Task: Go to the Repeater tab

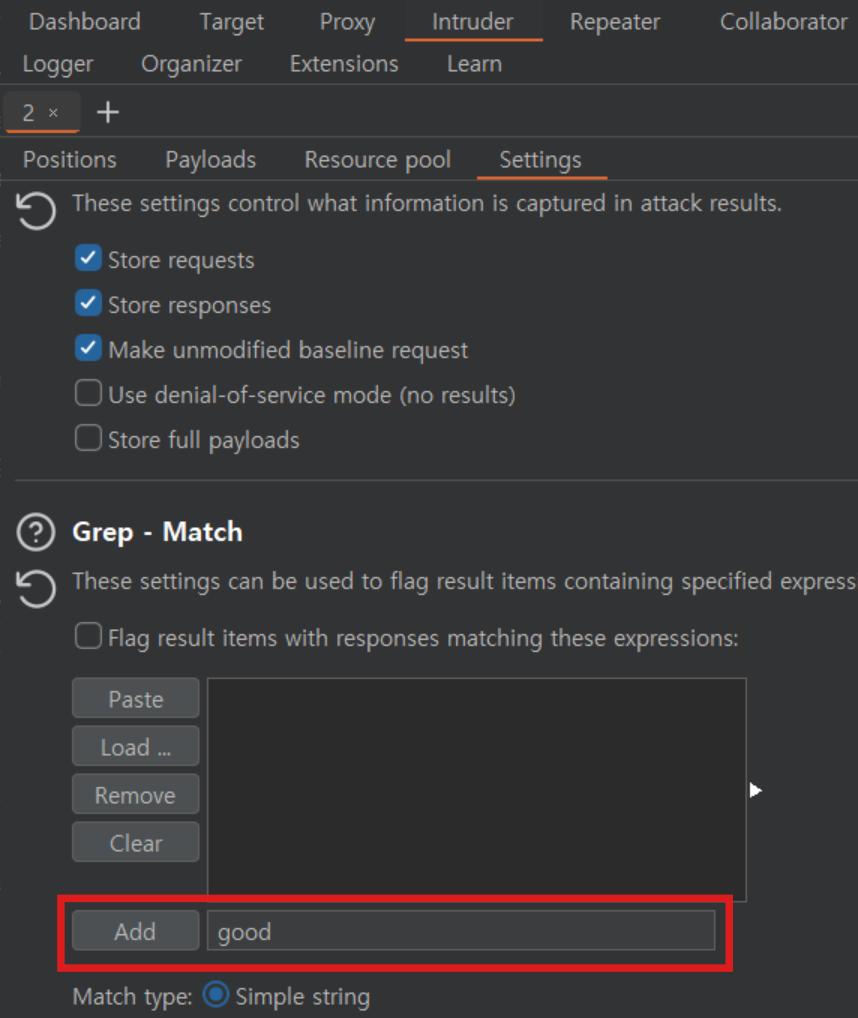Action: click(x=615, y=22)
